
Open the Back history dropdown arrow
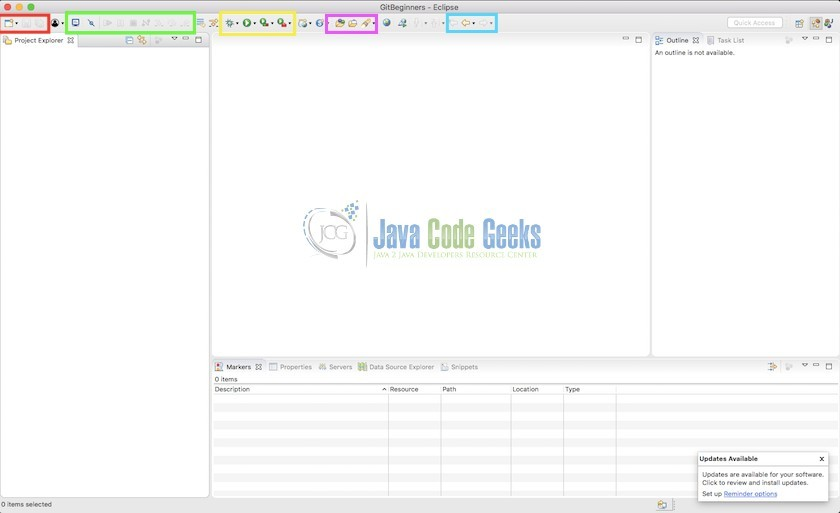[474, 23]
